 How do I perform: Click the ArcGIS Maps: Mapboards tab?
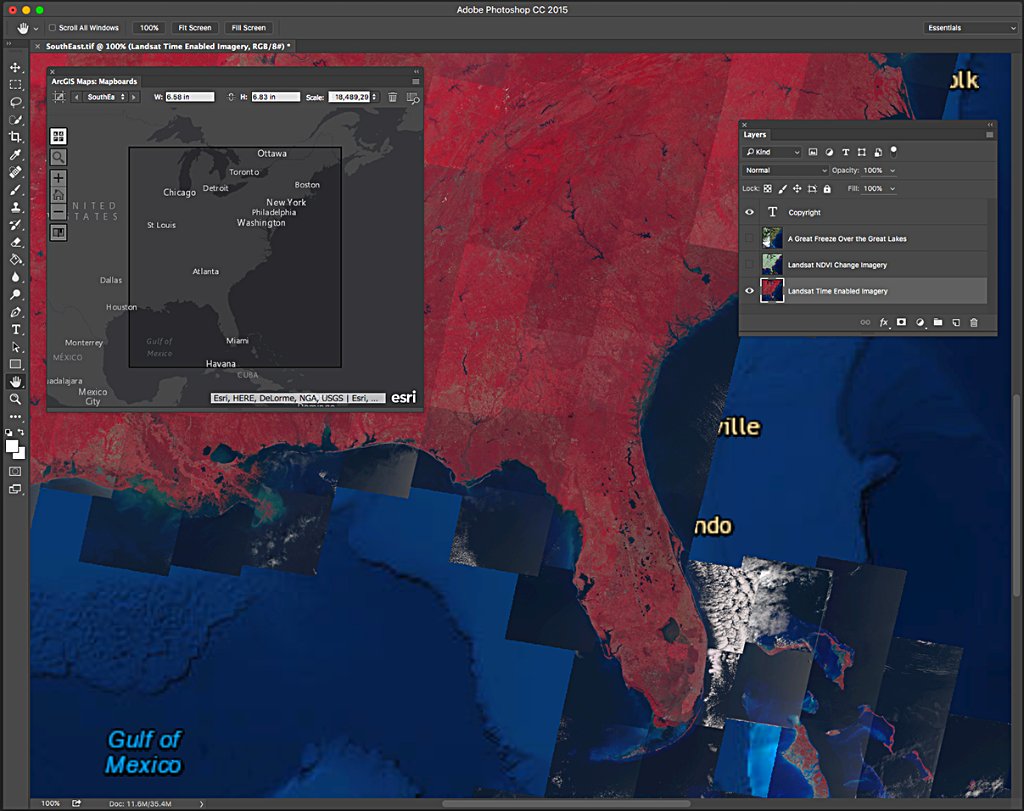[x=94, y=82]
